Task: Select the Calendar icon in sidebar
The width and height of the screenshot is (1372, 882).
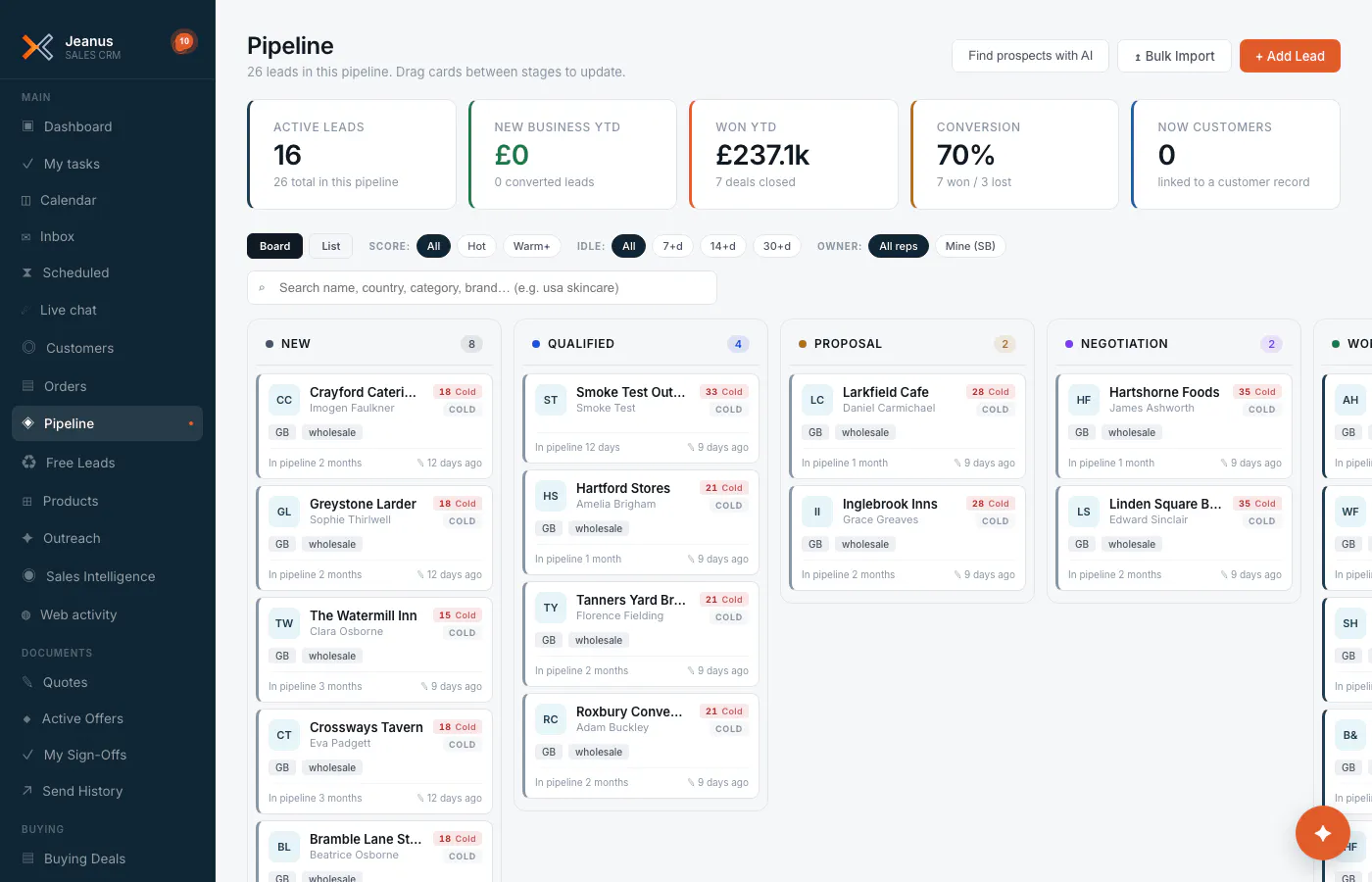Action: [26, 200]
